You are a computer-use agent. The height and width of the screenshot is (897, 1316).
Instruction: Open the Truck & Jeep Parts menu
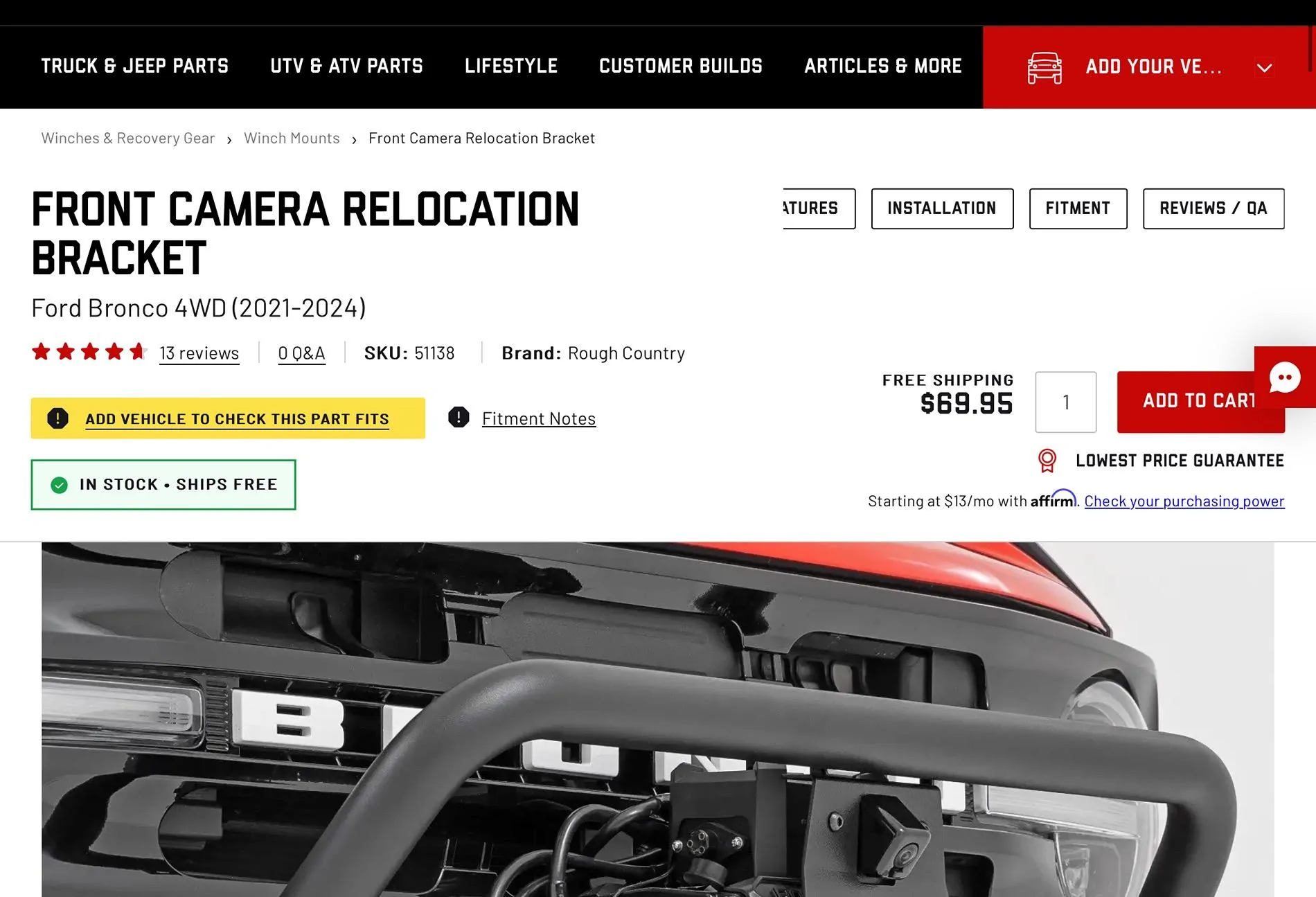(134, 66)
